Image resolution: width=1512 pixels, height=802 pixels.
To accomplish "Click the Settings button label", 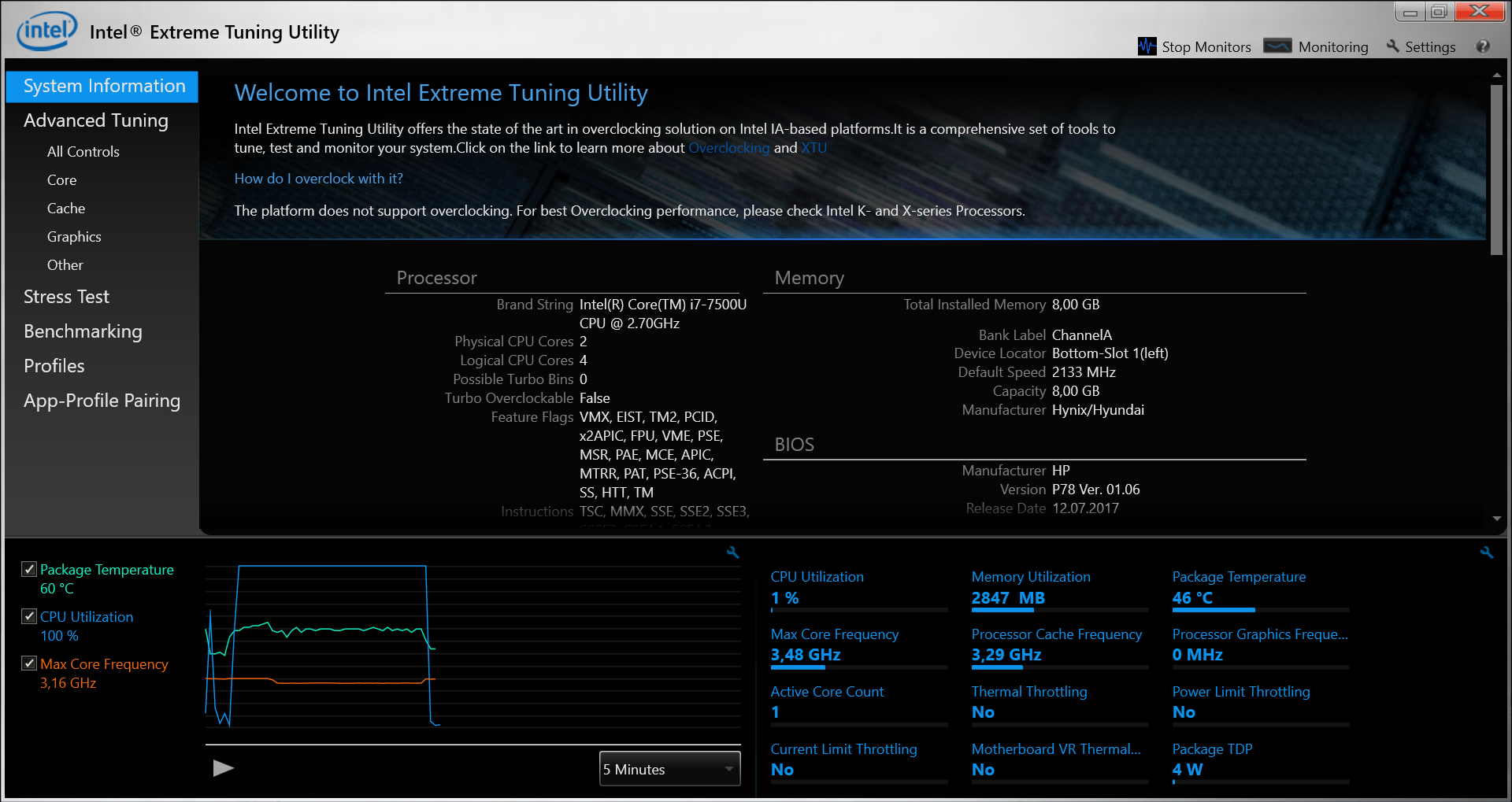I will click(x=1430, y=47).
